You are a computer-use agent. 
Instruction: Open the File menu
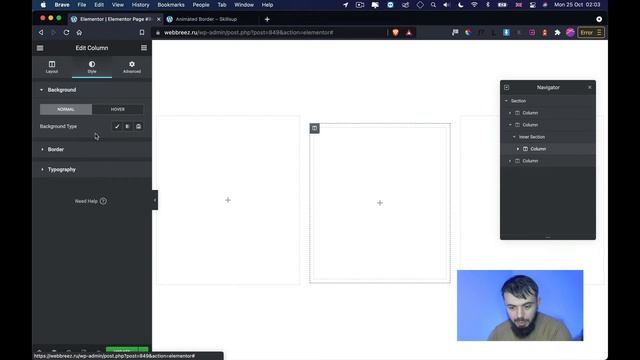(82, 5)
